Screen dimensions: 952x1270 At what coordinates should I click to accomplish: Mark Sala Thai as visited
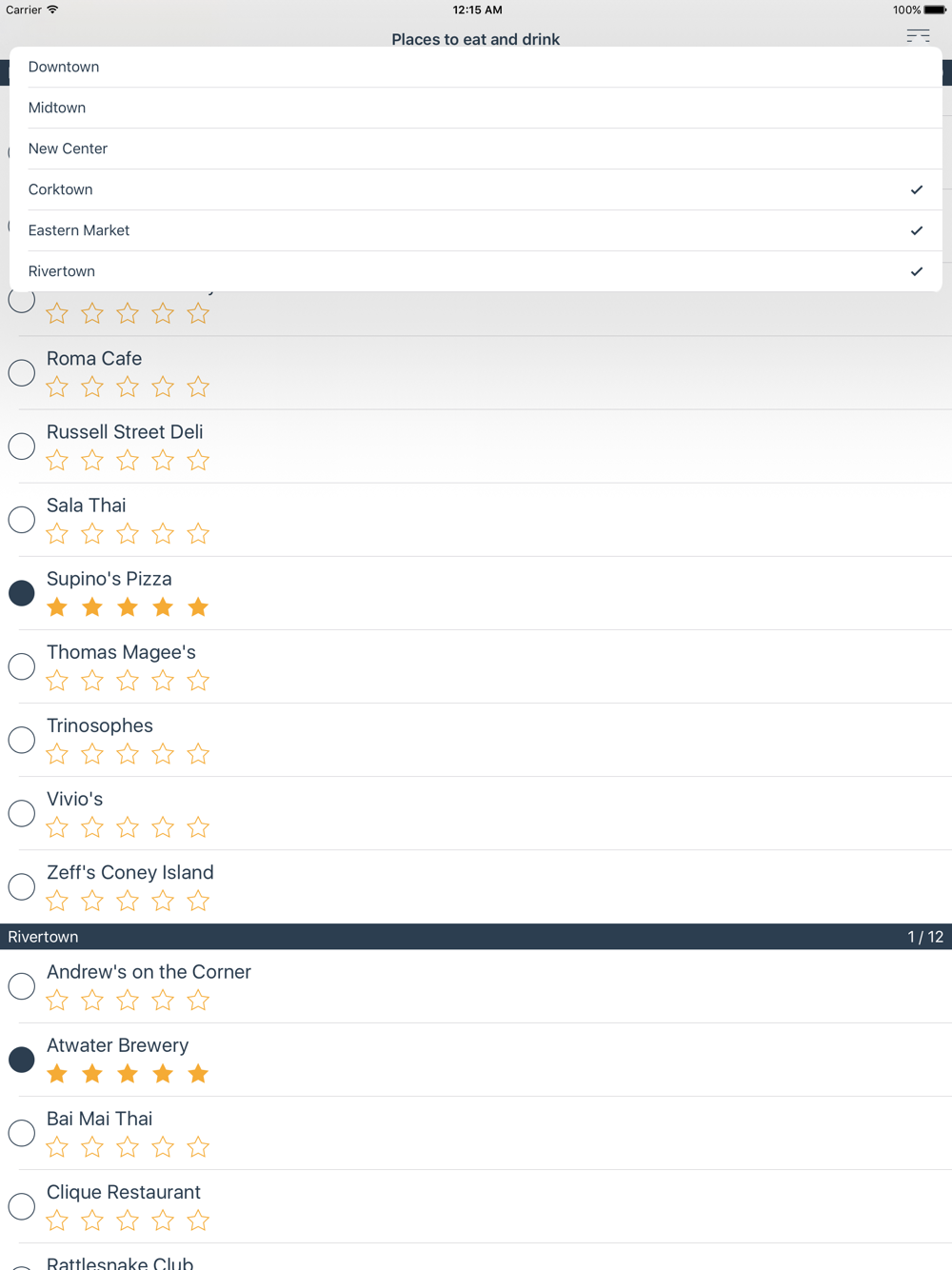[x=22, y=520]
